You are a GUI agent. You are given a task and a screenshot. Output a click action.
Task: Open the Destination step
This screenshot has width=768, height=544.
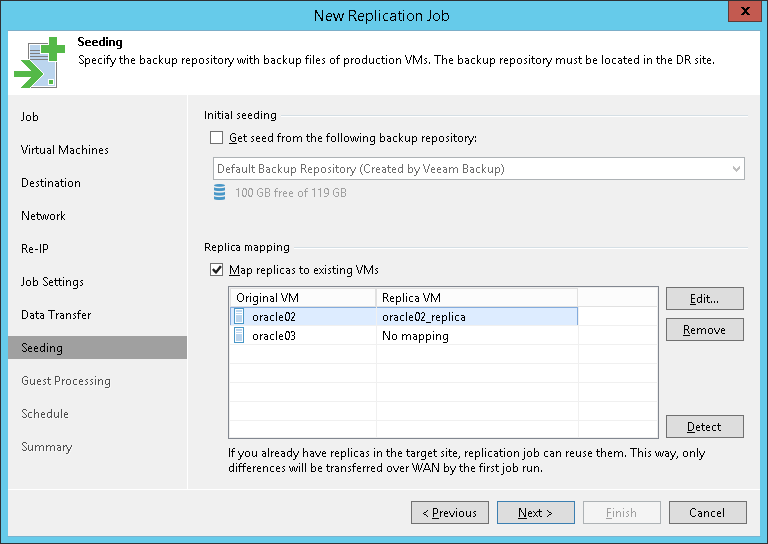click(51, 183)
